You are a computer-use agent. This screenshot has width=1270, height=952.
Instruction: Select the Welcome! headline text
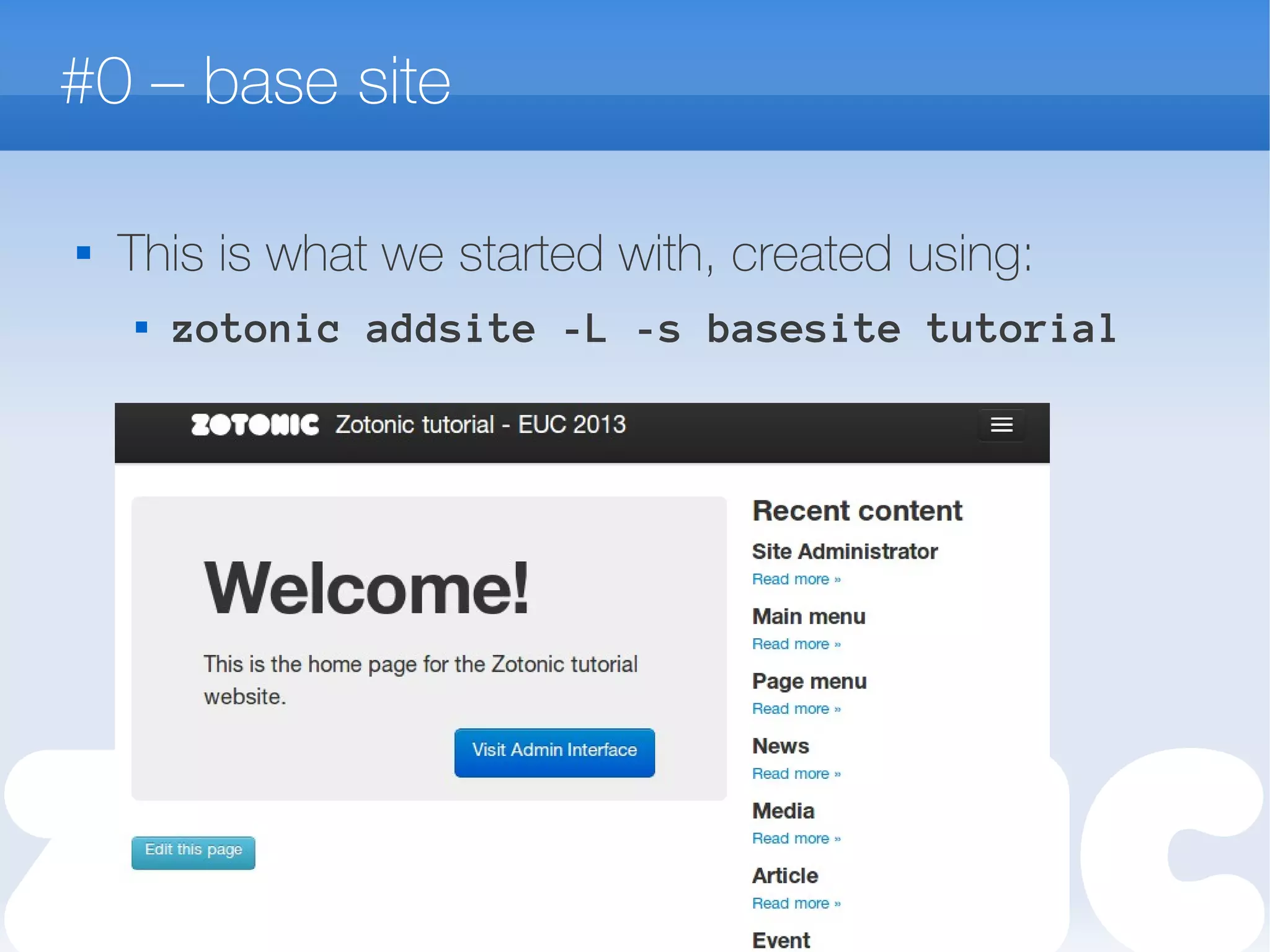coord(366,588)
